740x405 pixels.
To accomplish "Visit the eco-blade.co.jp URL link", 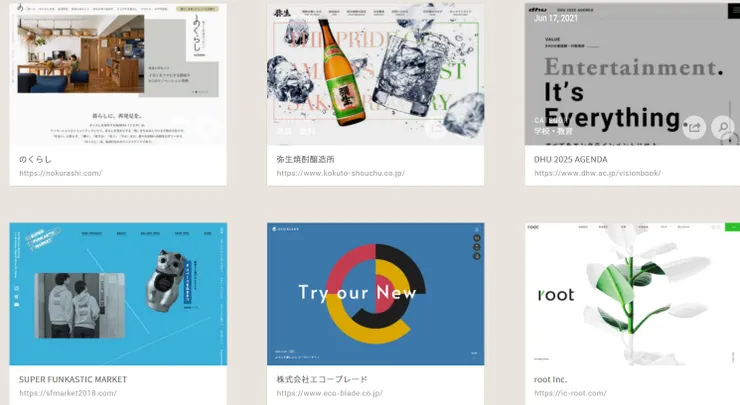I will [329, 393].
